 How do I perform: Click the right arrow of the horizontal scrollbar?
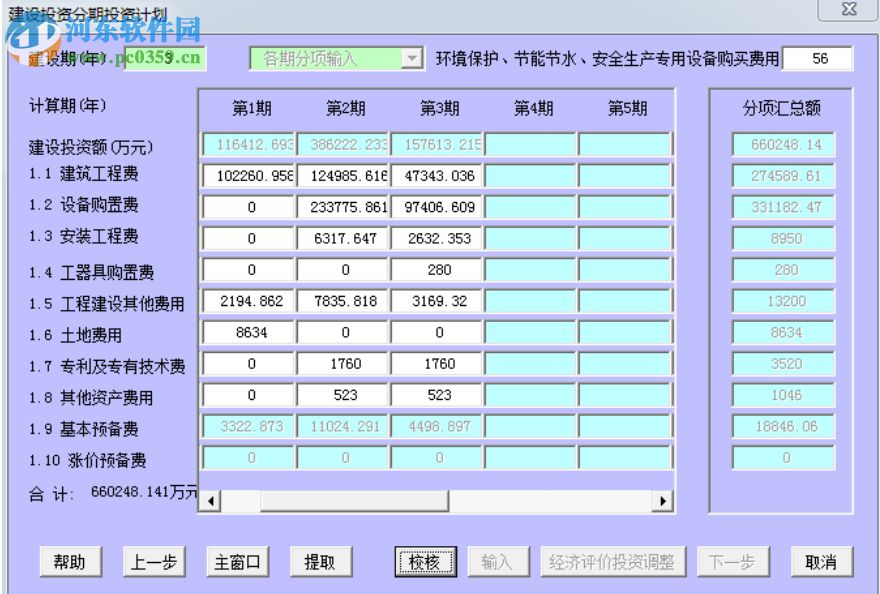[662, 499]
